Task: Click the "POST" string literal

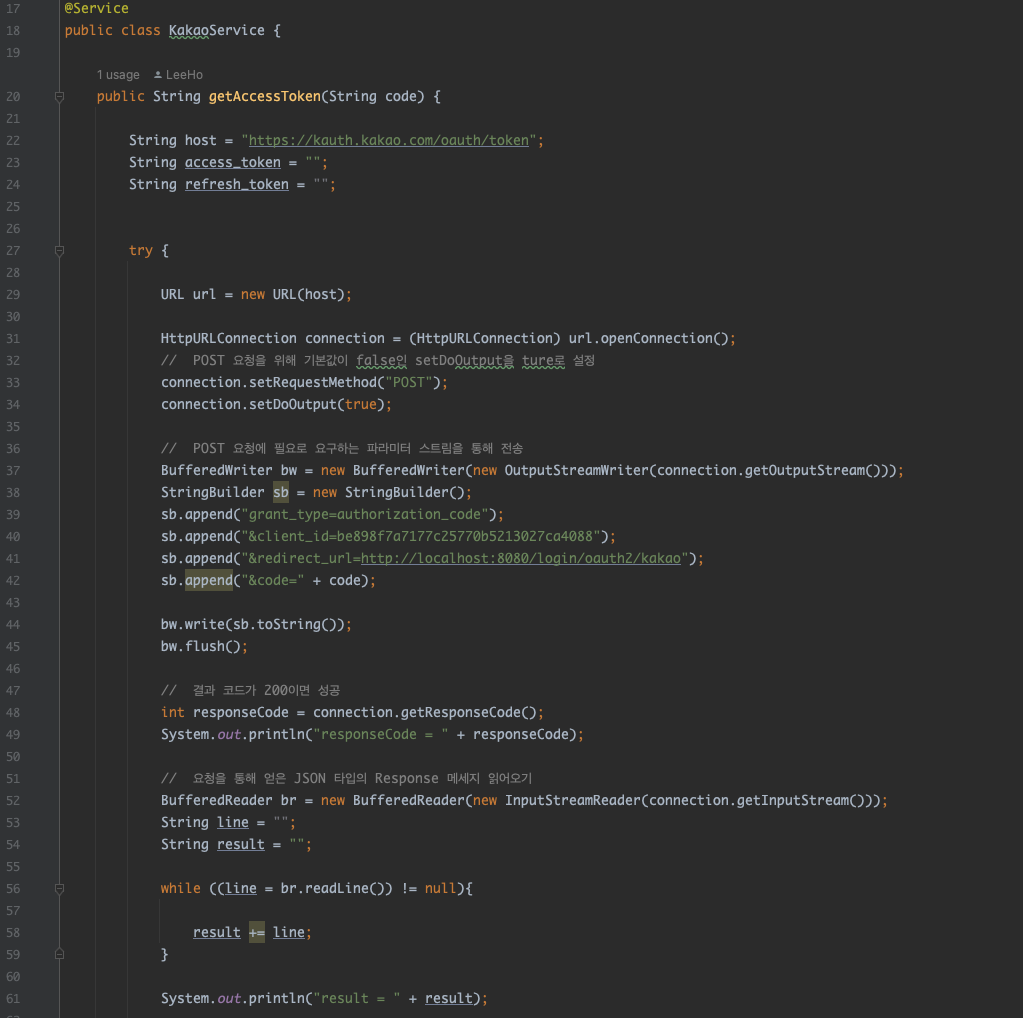Action: [409, 382]
